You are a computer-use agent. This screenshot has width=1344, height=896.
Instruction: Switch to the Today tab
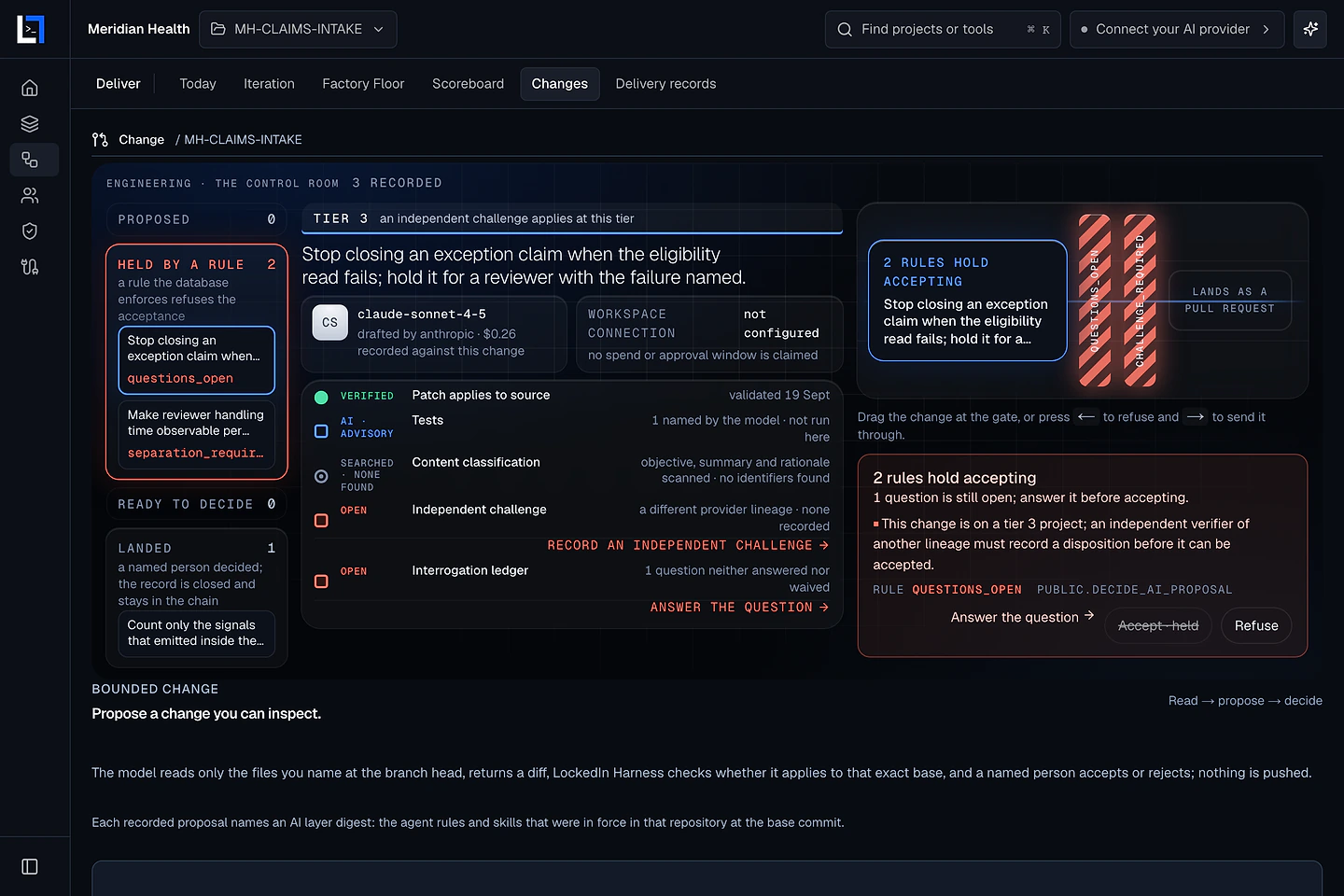click(198, 84)
